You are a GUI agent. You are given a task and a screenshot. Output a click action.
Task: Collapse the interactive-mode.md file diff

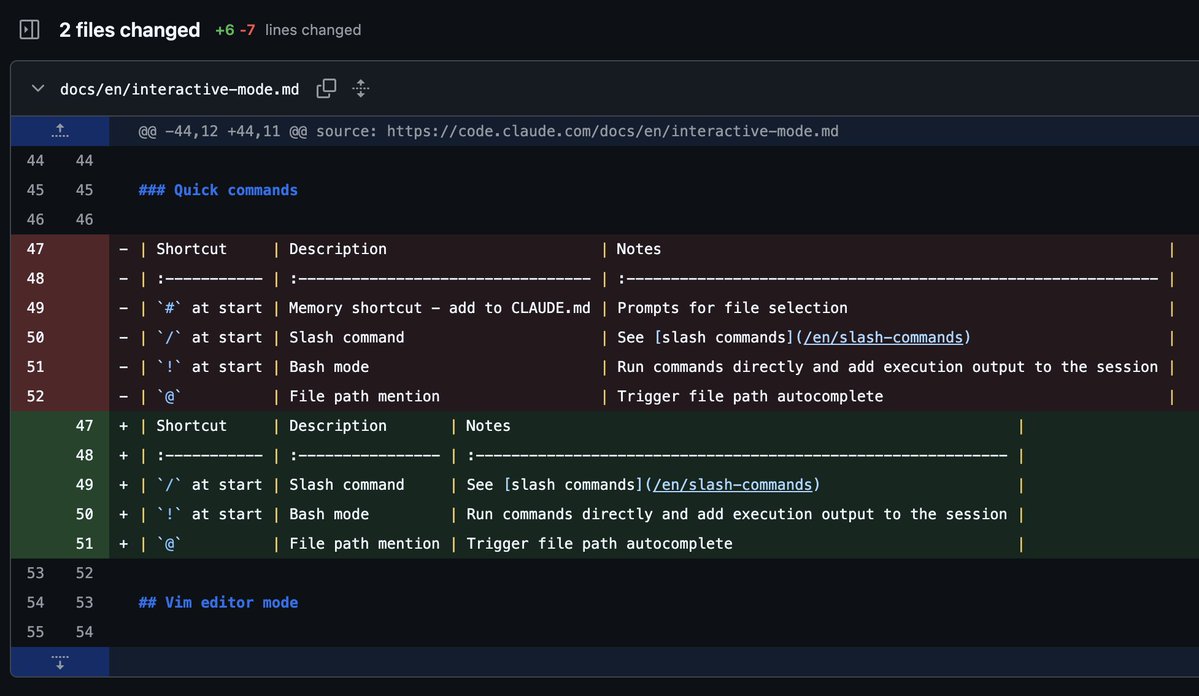tap(37, 89)
